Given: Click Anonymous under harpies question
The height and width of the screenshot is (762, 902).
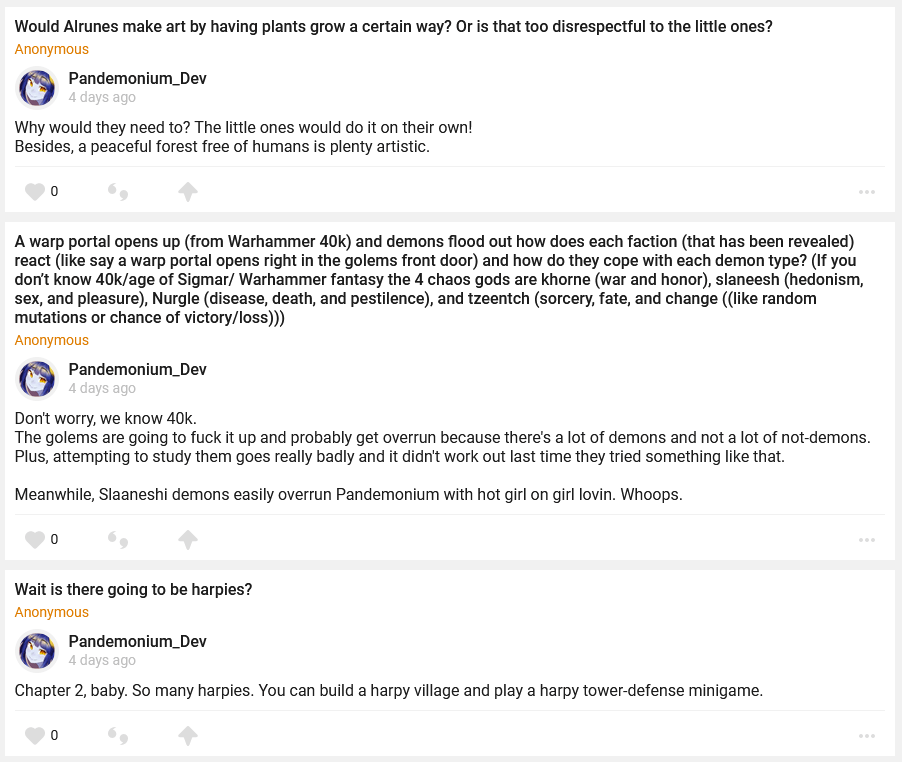Looking at the screenshot, I should click(x=52, y=612).
